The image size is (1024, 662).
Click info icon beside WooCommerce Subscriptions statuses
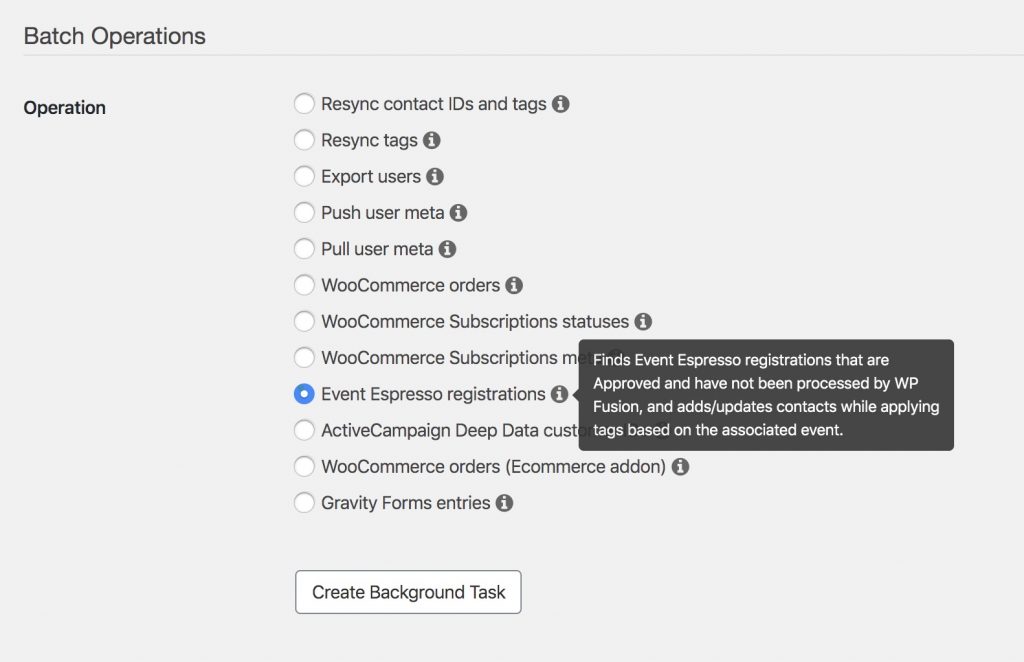[x=643, y=322]
